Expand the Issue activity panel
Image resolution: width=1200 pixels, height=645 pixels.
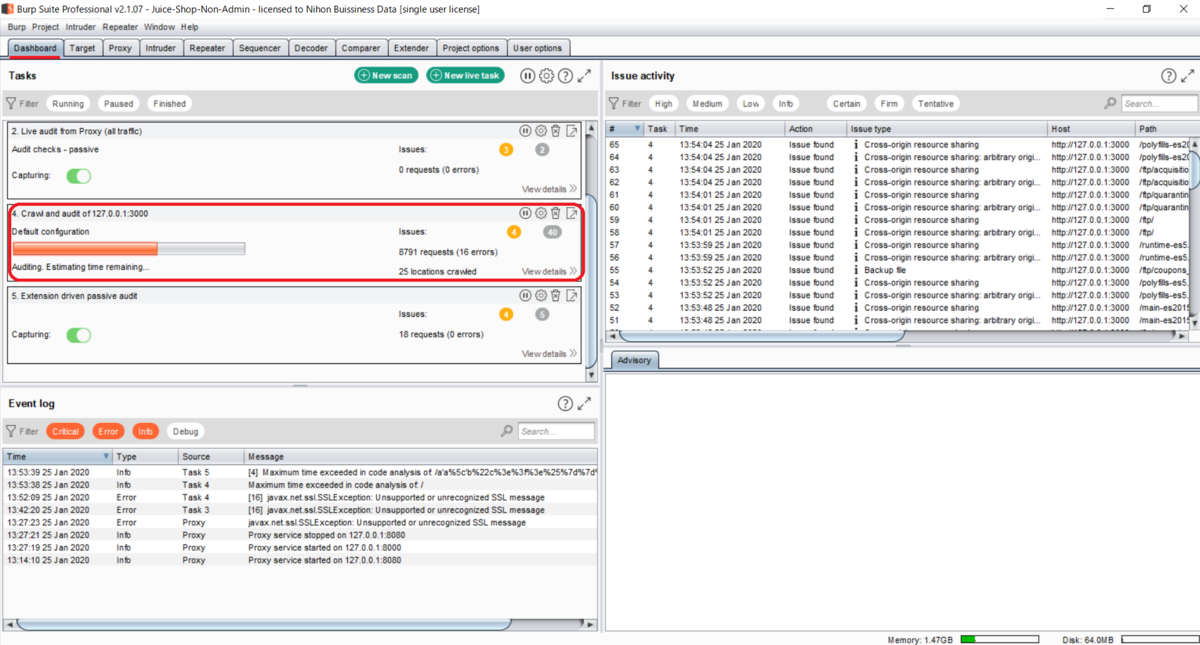tap(1187, 76)
